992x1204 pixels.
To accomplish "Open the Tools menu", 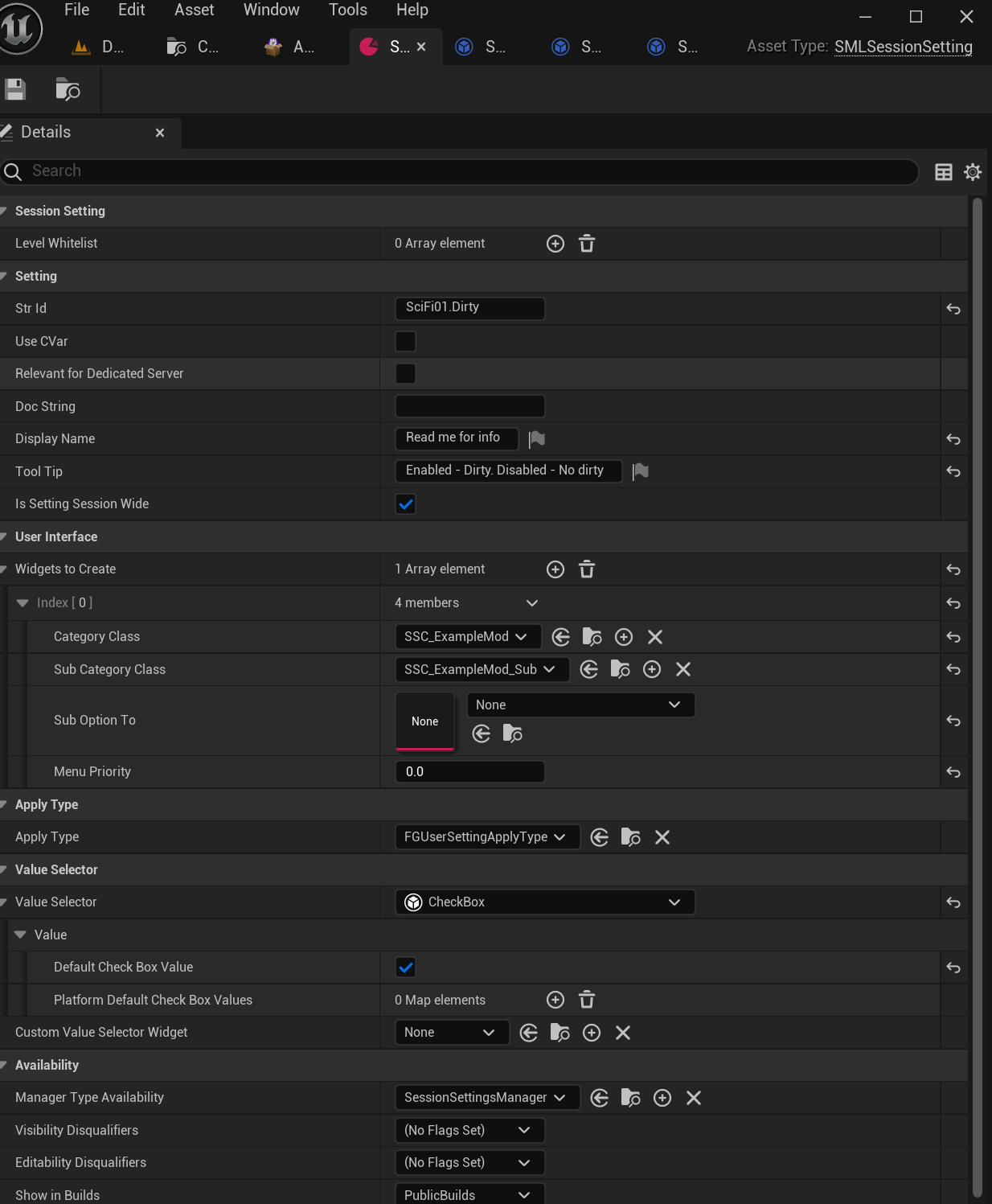I will [348, 10].
